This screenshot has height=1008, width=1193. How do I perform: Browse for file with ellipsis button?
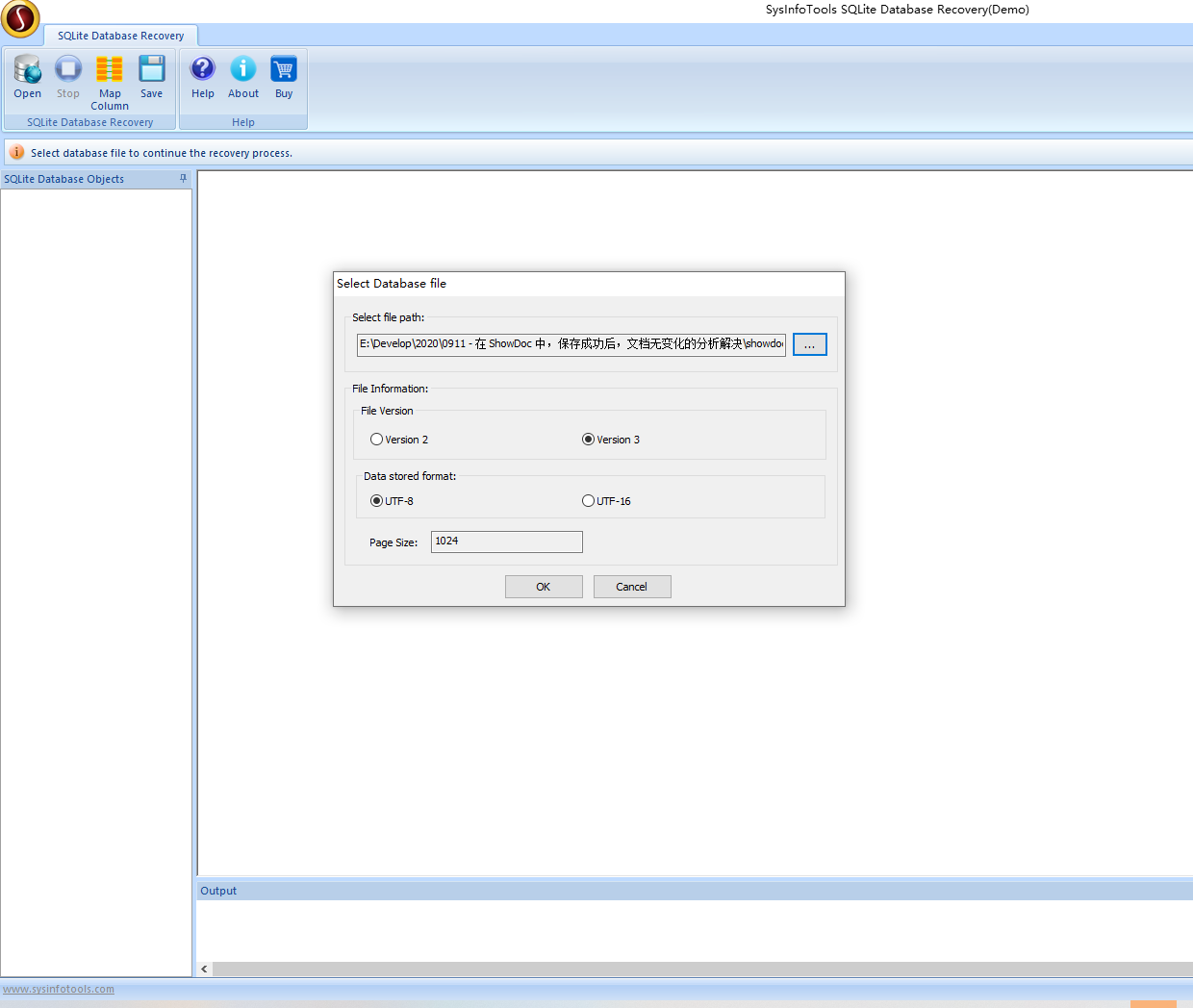(810, 344)
